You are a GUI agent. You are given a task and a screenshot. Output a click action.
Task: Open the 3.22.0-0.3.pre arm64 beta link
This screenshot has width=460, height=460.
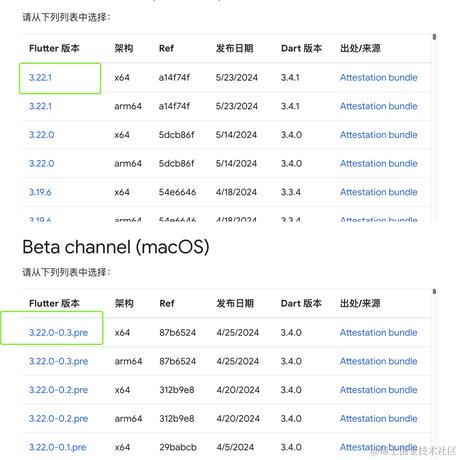(x=58, y=361)
